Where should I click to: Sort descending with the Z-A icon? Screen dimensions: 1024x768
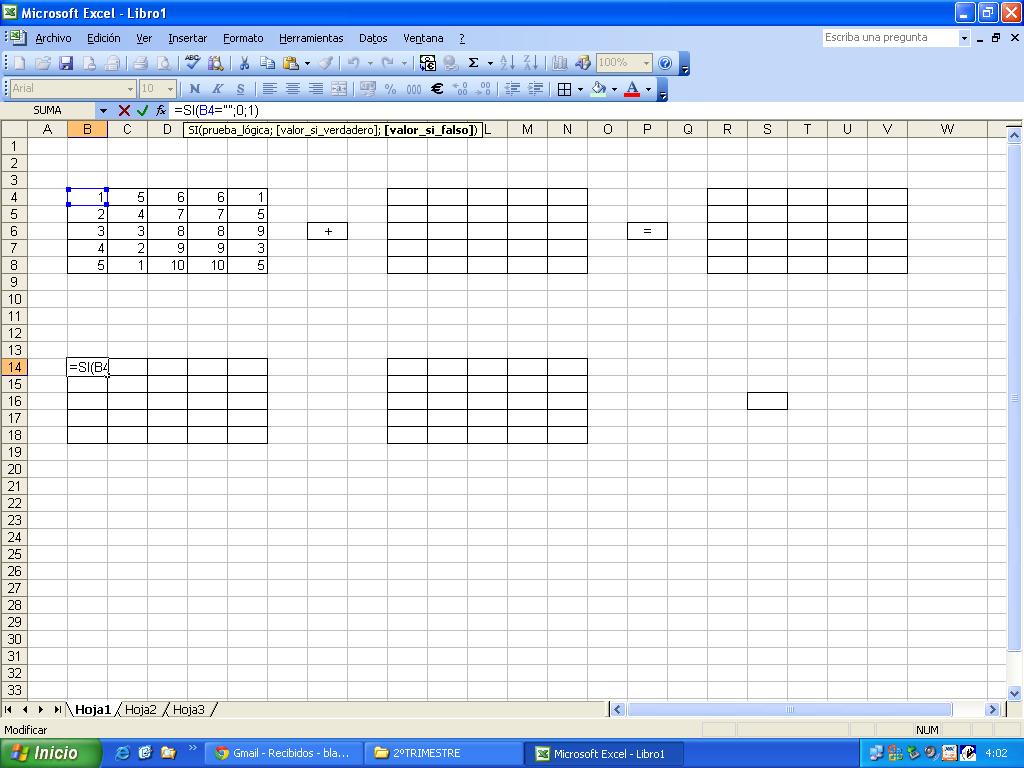tap(531, 63)
